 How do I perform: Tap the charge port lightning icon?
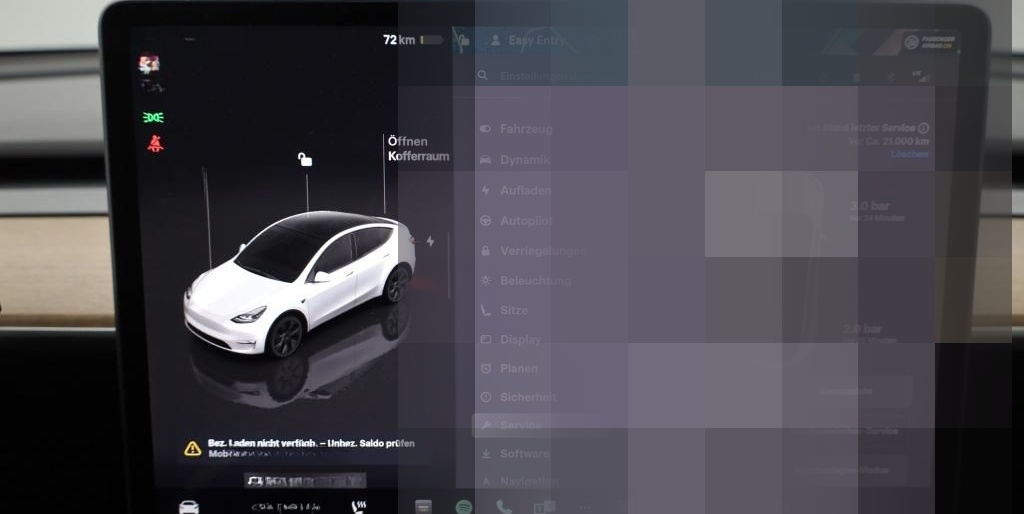pos(430,241)
